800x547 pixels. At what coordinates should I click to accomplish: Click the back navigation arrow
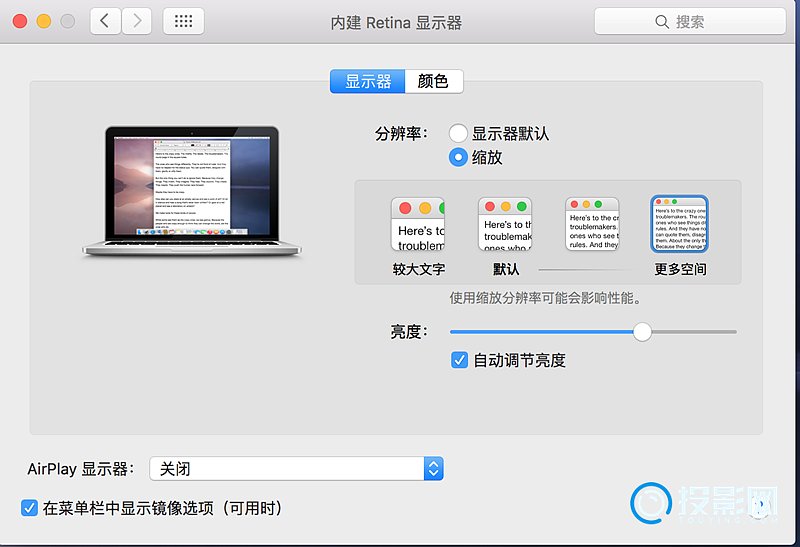105,21
